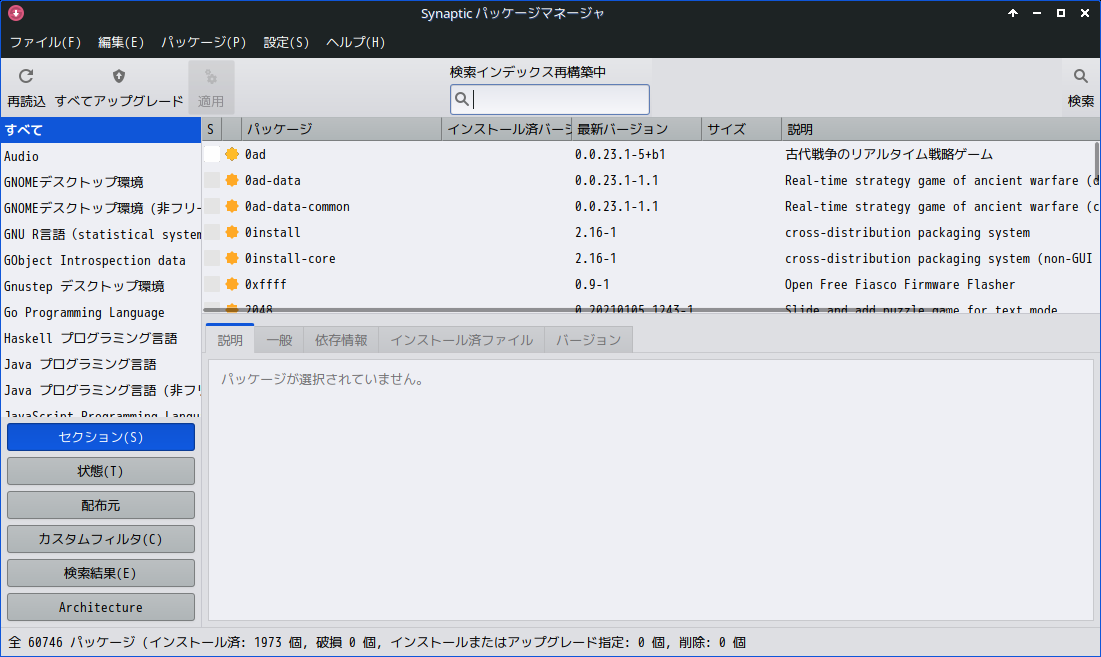
Task: Open the 設定(S) menu
Action: coord(286,42)
